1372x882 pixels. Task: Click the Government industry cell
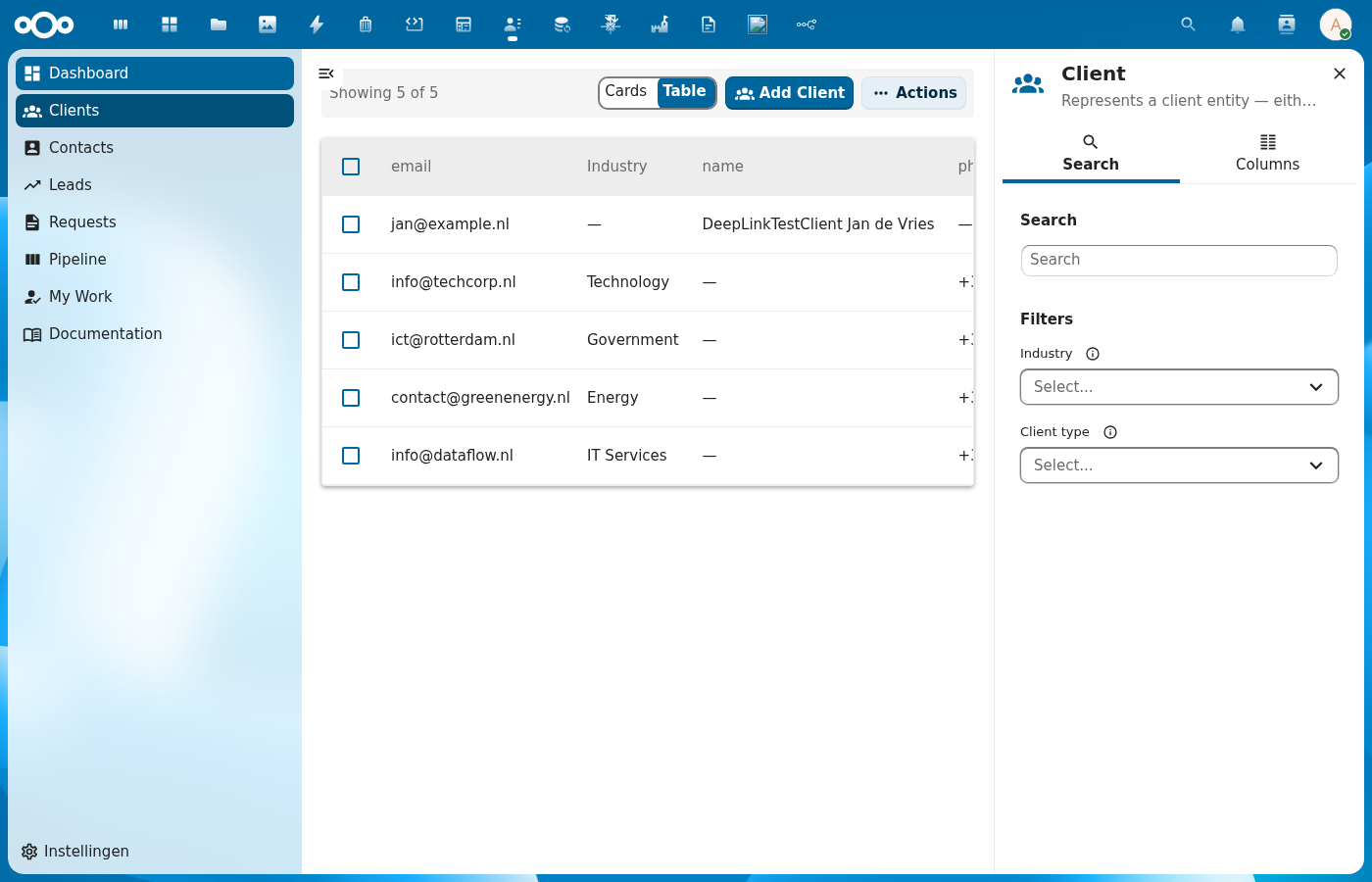click(x=632, y=340)
